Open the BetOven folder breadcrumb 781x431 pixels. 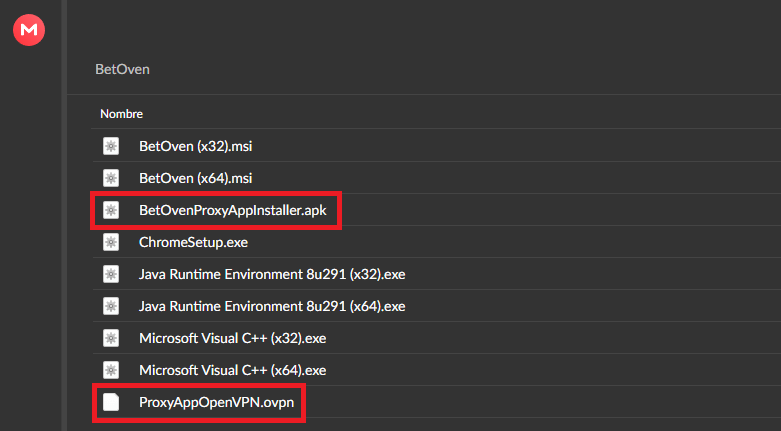[x=123, y=69]
